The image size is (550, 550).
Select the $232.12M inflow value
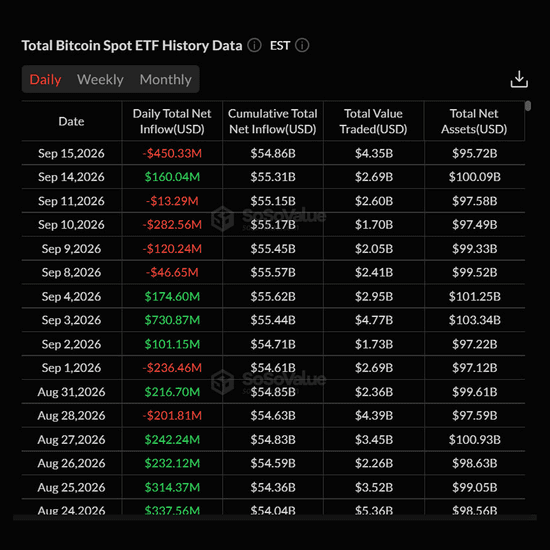pos(172,463)
